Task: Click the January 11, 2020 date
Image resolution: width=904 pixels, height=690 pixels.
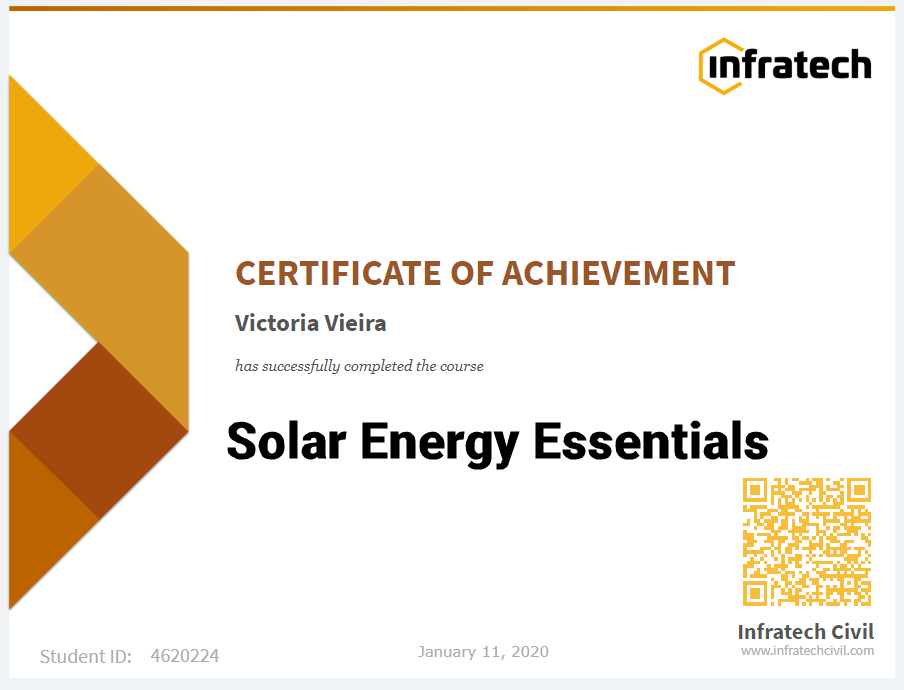Action: 482,651
